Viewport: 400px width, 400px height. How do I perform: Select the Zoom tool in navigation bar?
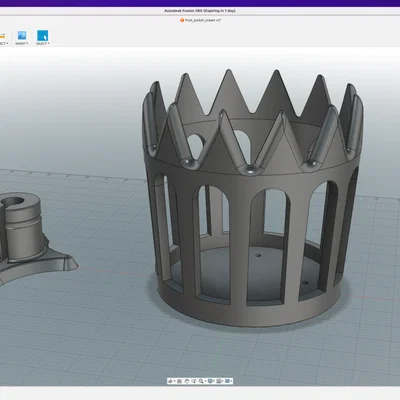(x=194, y=381)
